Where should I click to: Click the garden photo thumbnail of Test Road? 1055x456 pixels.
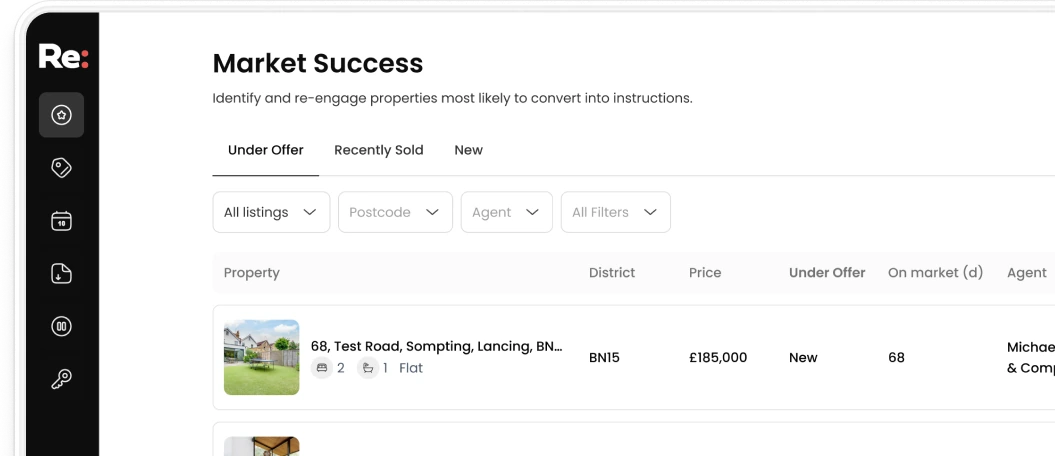261,357
